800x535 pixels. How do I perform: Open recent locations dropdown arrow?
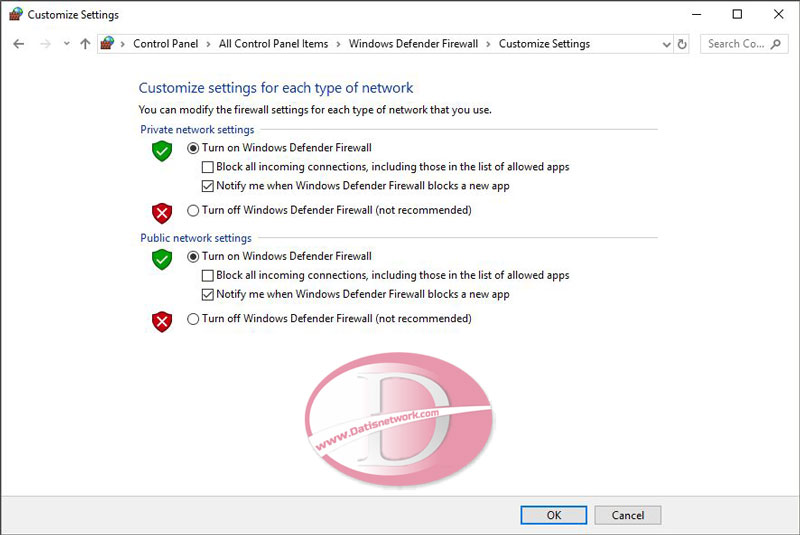click(x=67, y=44)
